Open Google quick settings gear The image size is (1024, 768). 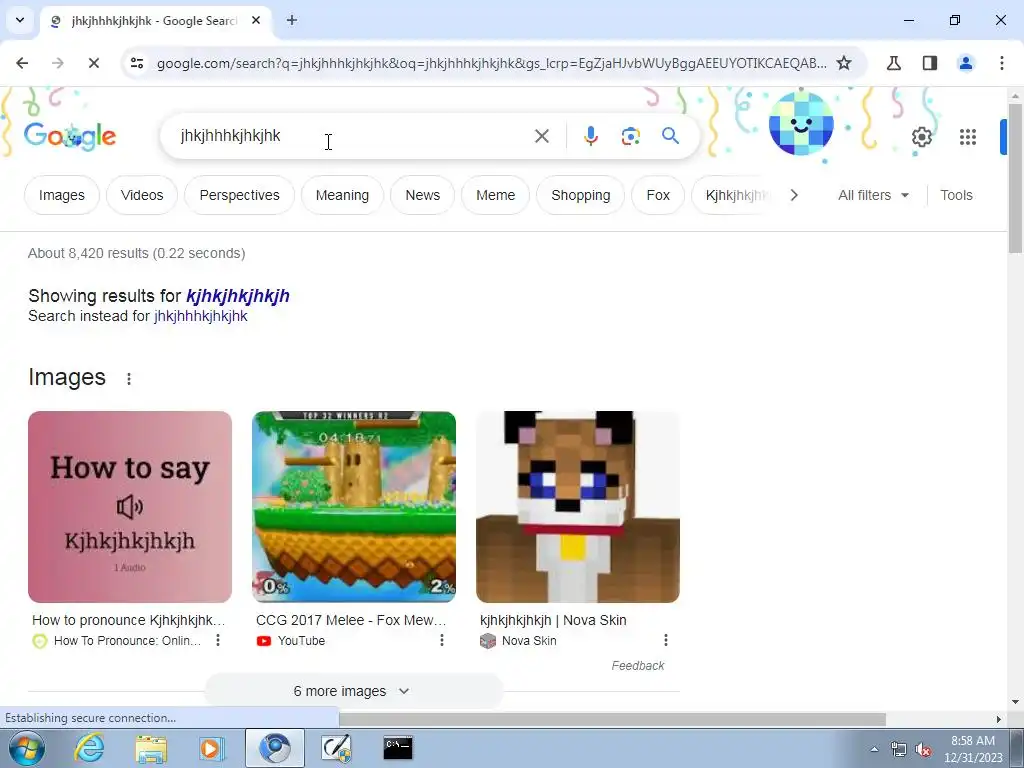tap(921, 136)
